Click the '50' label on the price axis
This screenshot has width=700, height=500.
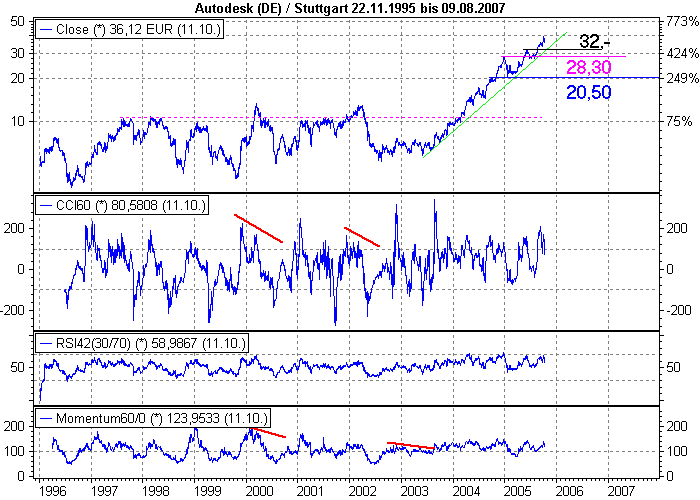pyautogui.click(x=18, y=21)
